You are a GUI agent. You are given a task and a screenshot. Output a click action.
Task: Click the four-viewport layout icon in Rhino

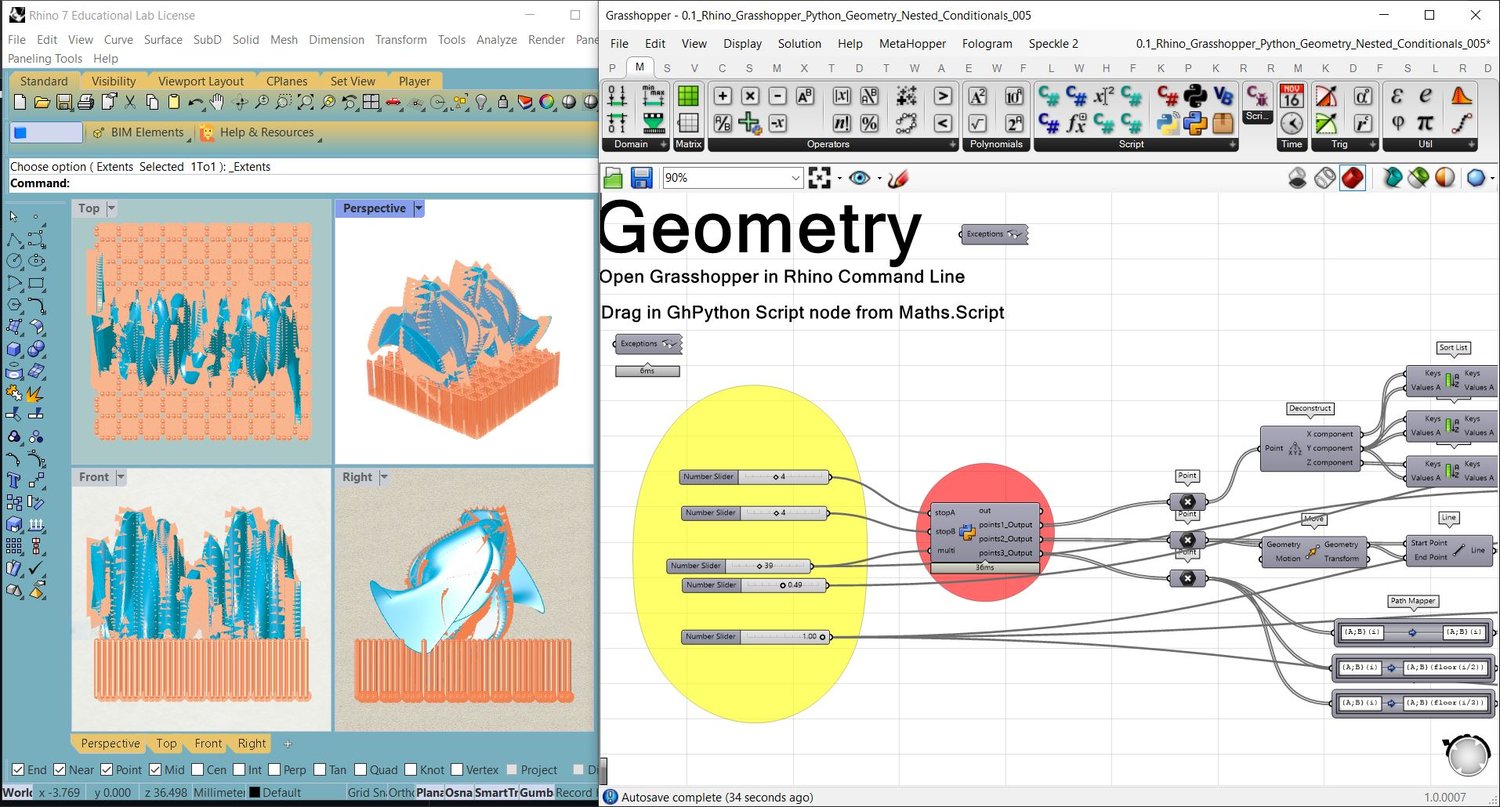(x=370, y=102)
